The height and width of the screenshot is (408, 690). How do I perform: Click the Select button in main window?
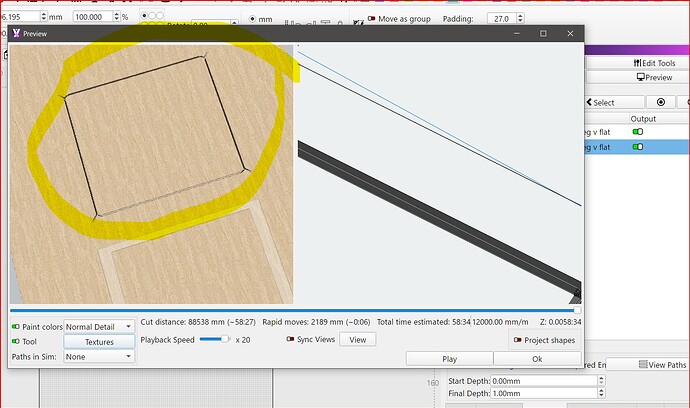(x=614, y=103)
